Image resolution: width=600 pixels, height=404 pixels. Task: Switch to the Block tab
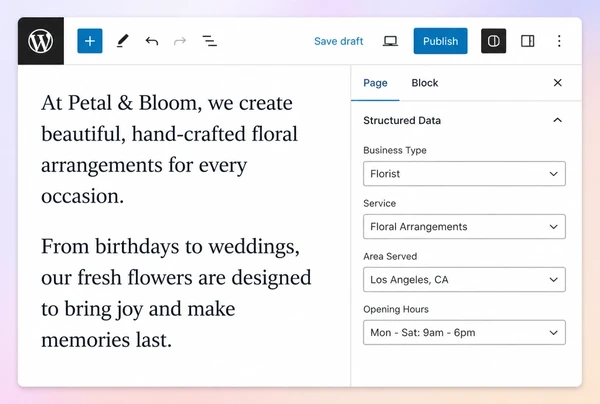tap(425, 83)
